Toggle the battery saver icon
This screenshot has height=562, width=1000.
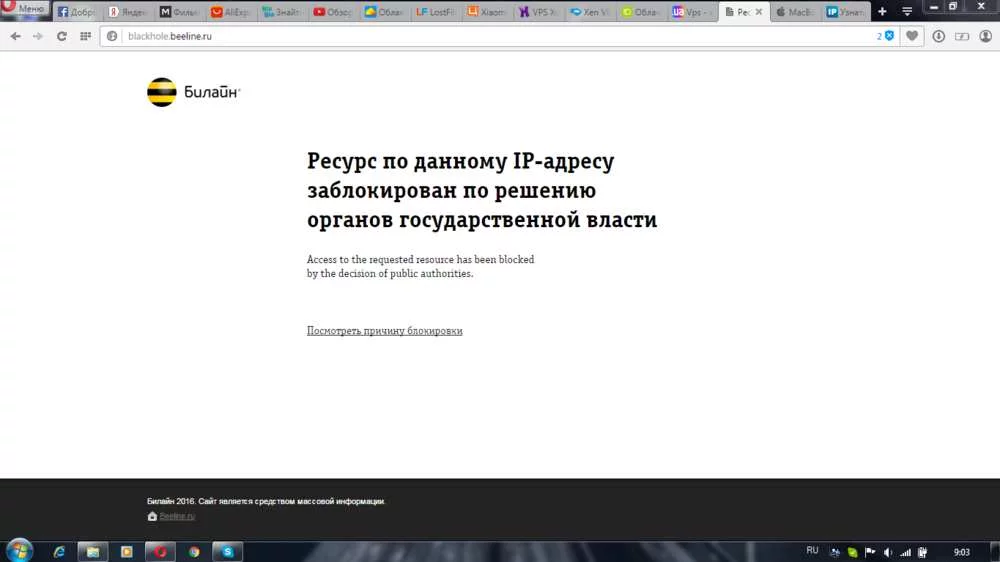(x=962, y=36)
